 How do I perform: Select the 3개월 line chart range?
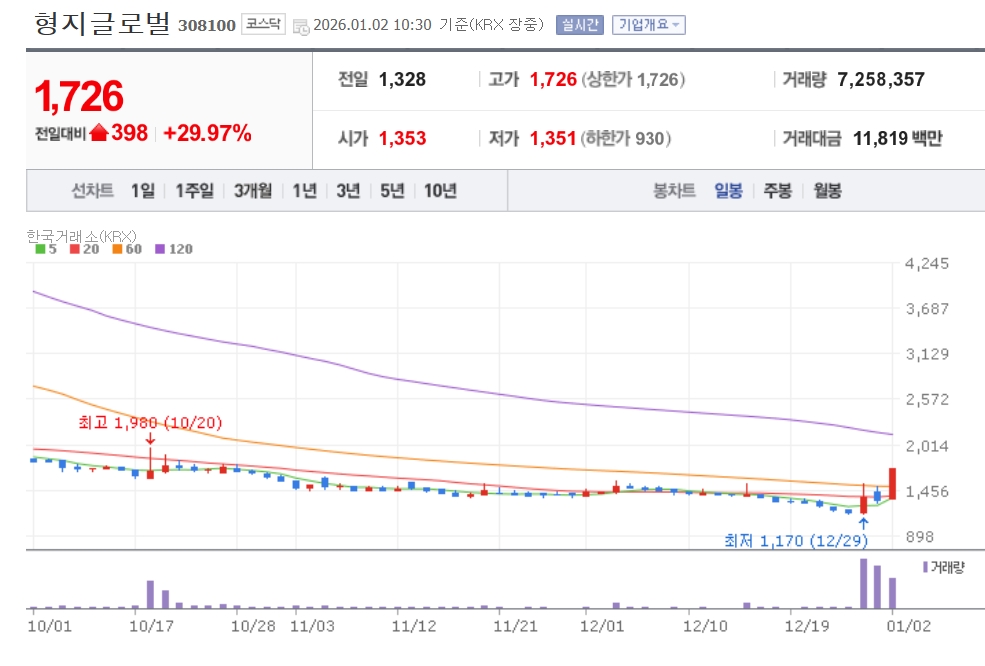pos(253,191)
